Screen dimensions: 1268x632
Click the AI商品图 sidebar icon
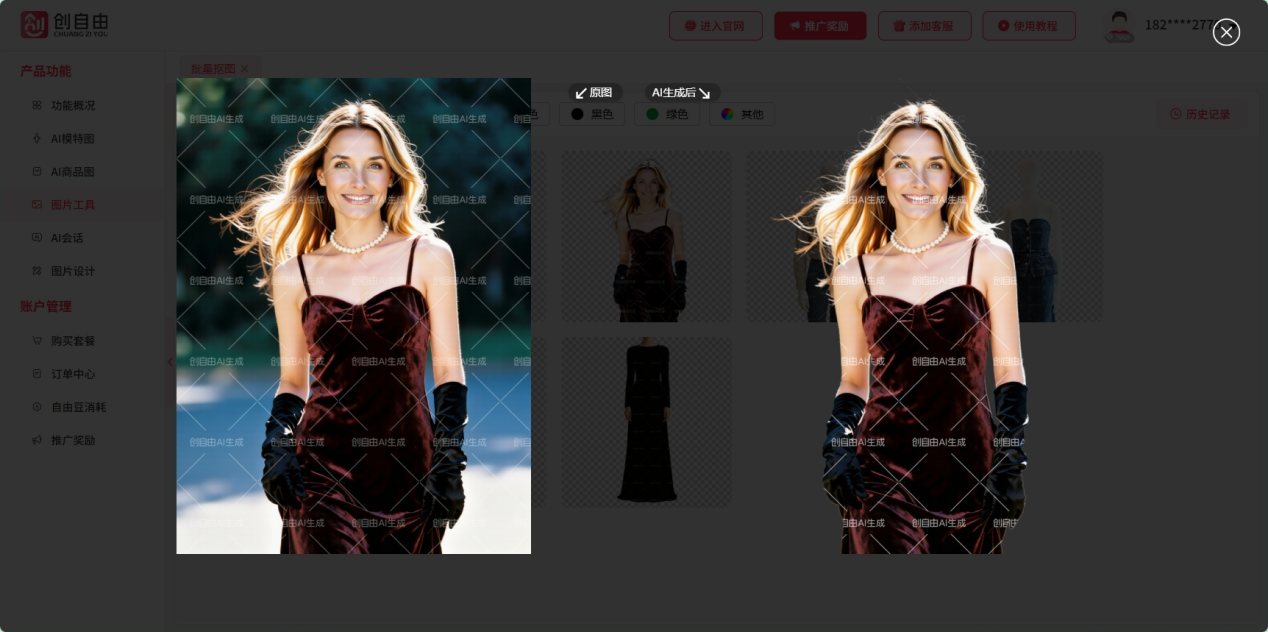pos(37,172)
